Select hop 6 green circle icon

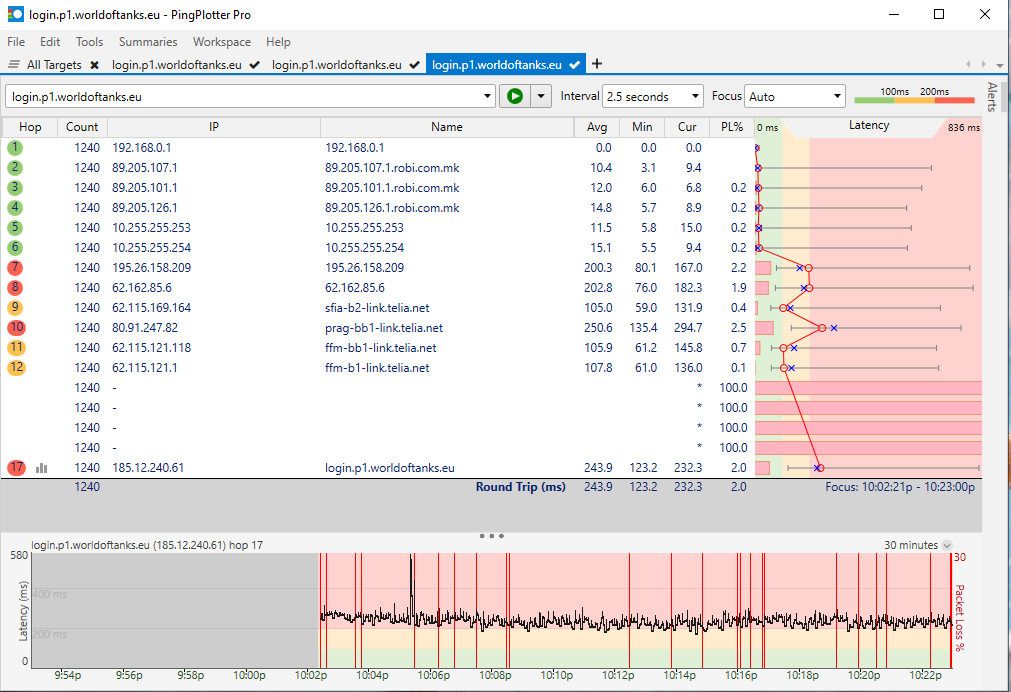click(15, 248)
